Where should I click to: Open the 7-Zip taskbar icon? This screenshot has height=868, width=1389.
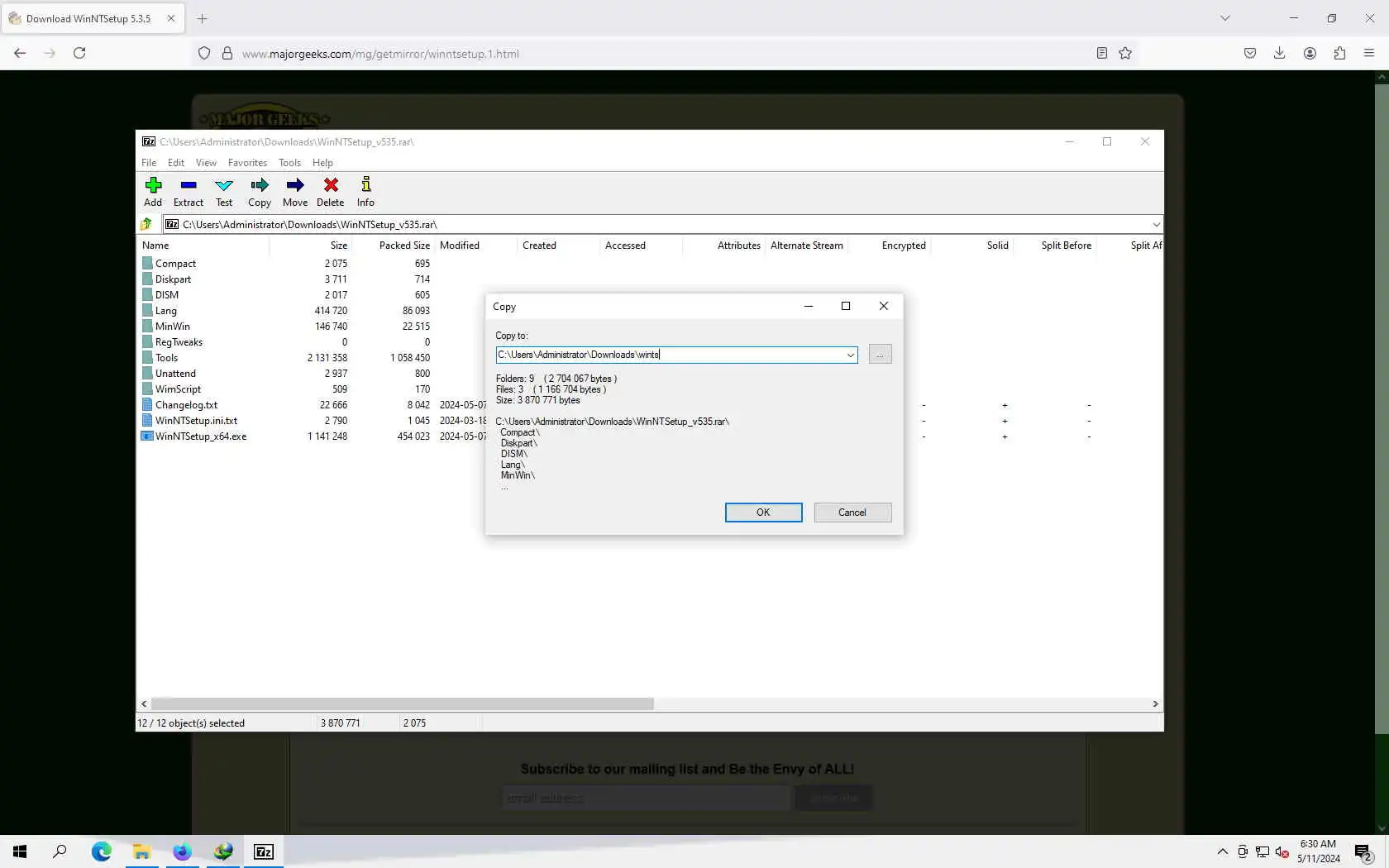[x=264, y=851]
